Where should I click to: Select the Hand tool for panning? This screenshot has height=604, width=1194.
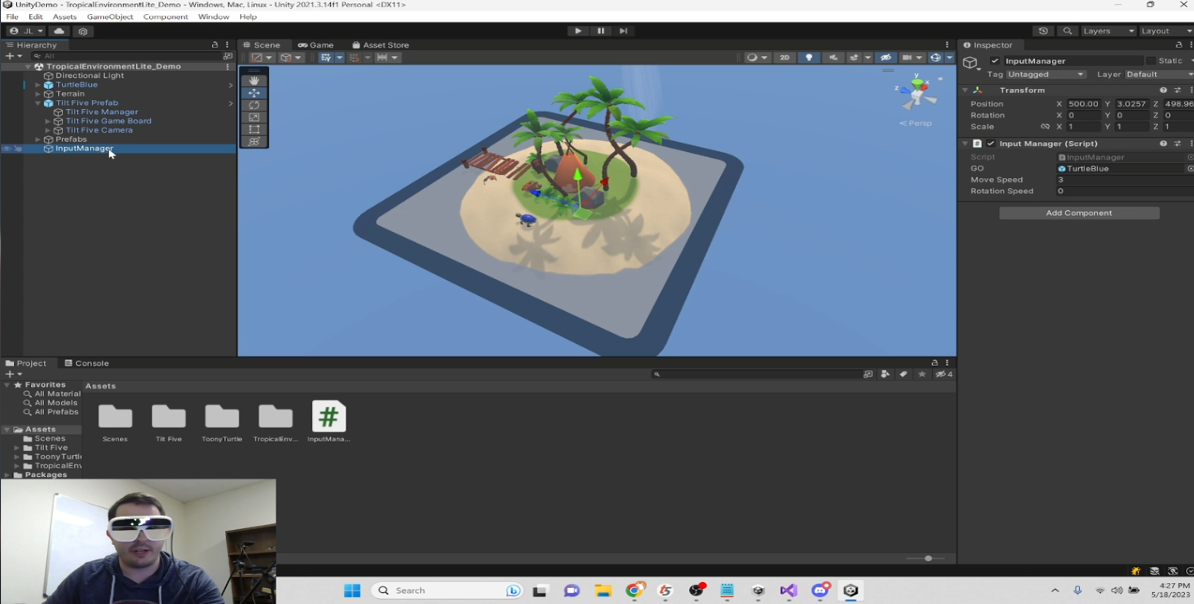pos(254,80)
